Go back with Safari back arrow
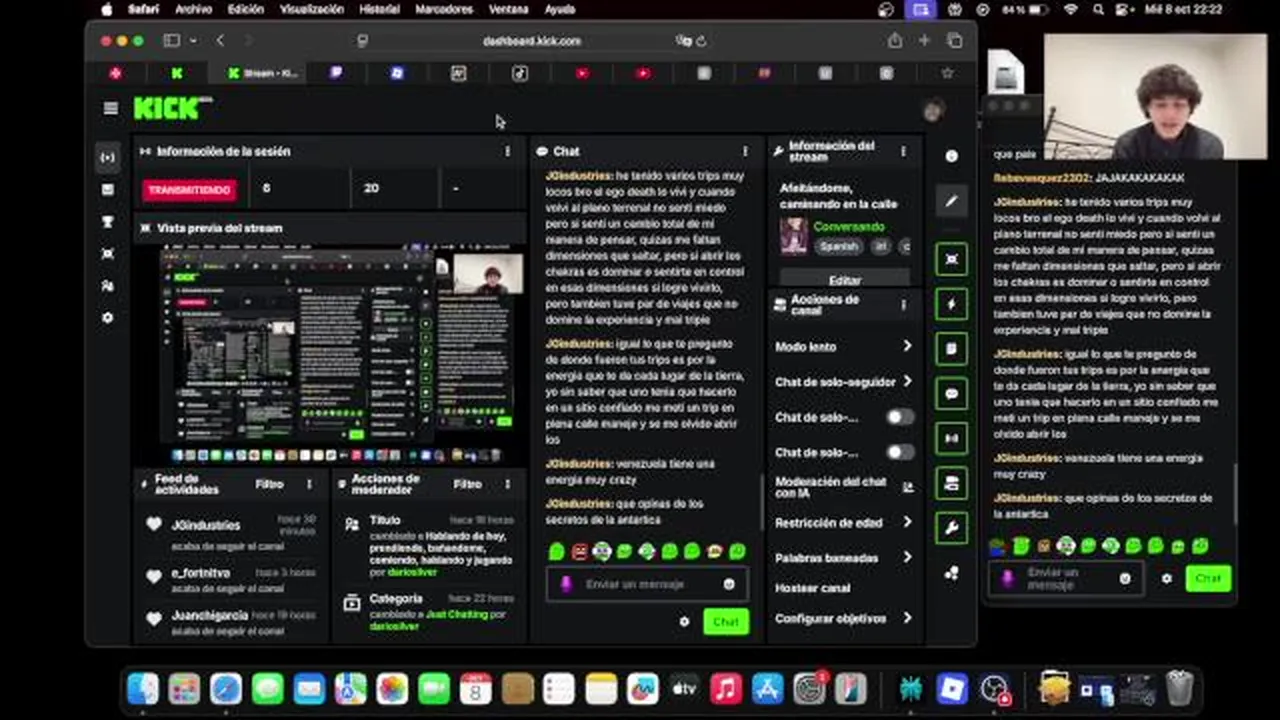 [220, 41]
